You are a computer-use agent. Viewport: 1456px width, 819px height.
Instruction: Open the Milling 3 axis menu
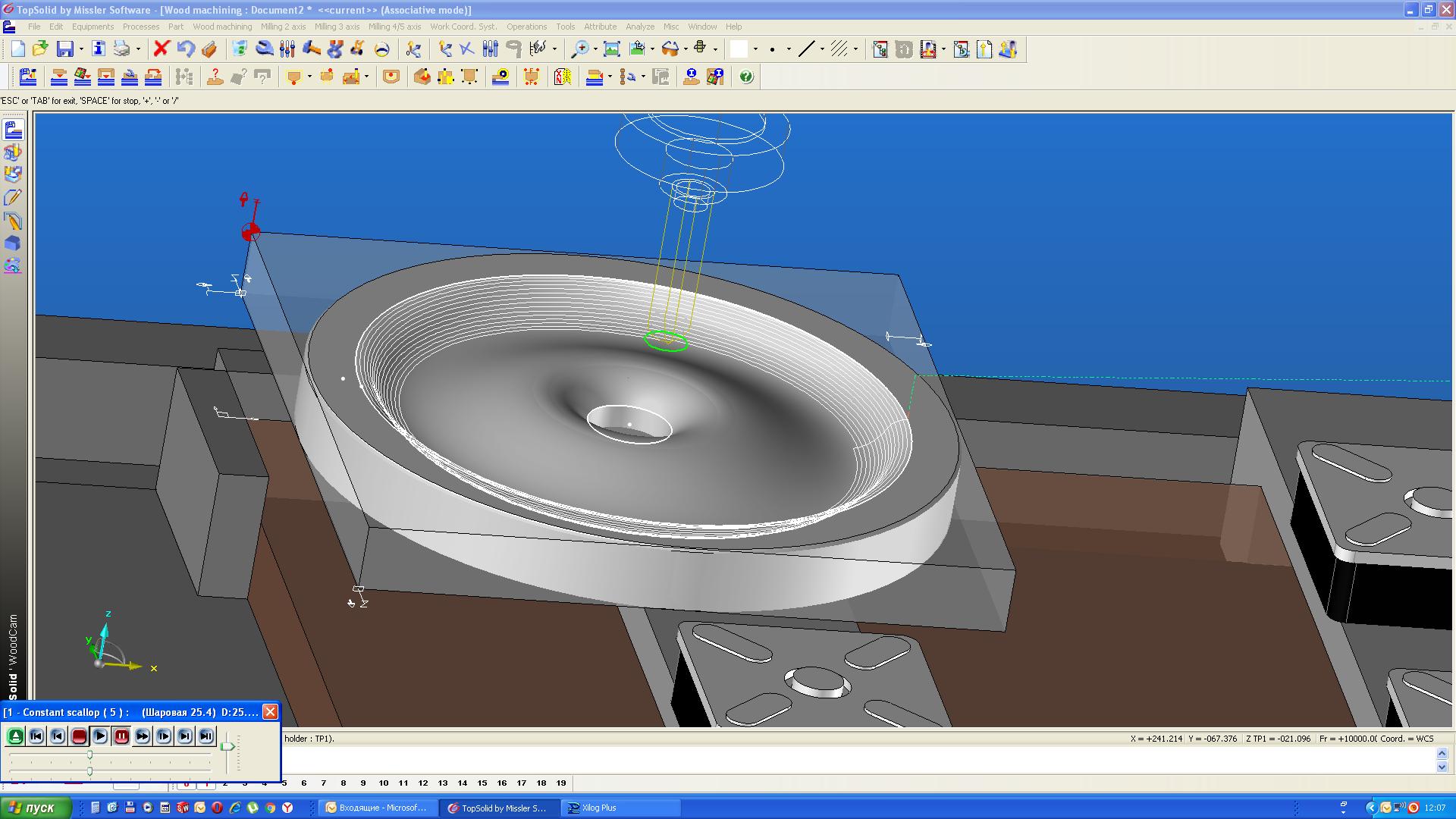[x=337, y=27]
